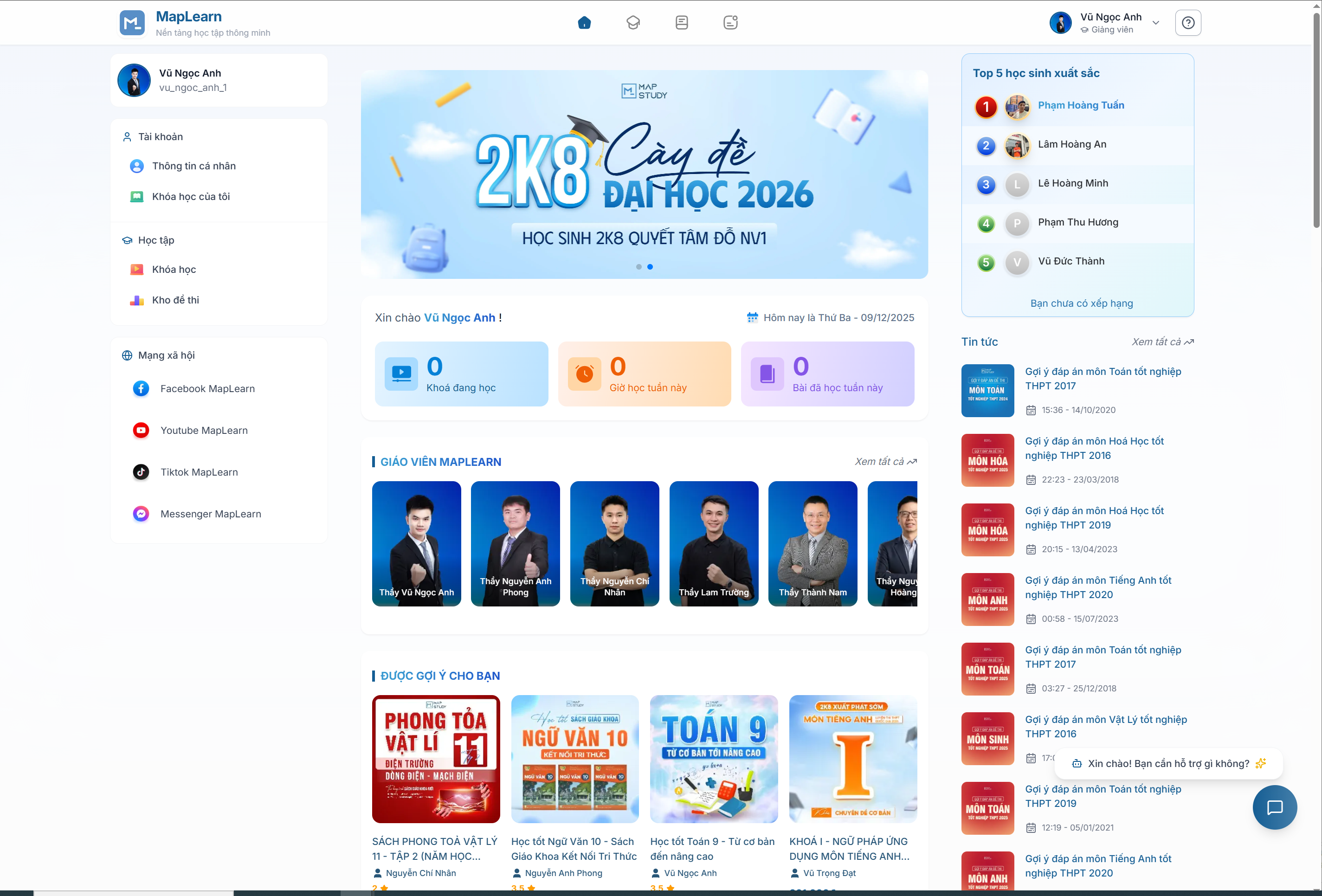Select the second banner carousel dot
1322x896 pixels.
[650, 267]
